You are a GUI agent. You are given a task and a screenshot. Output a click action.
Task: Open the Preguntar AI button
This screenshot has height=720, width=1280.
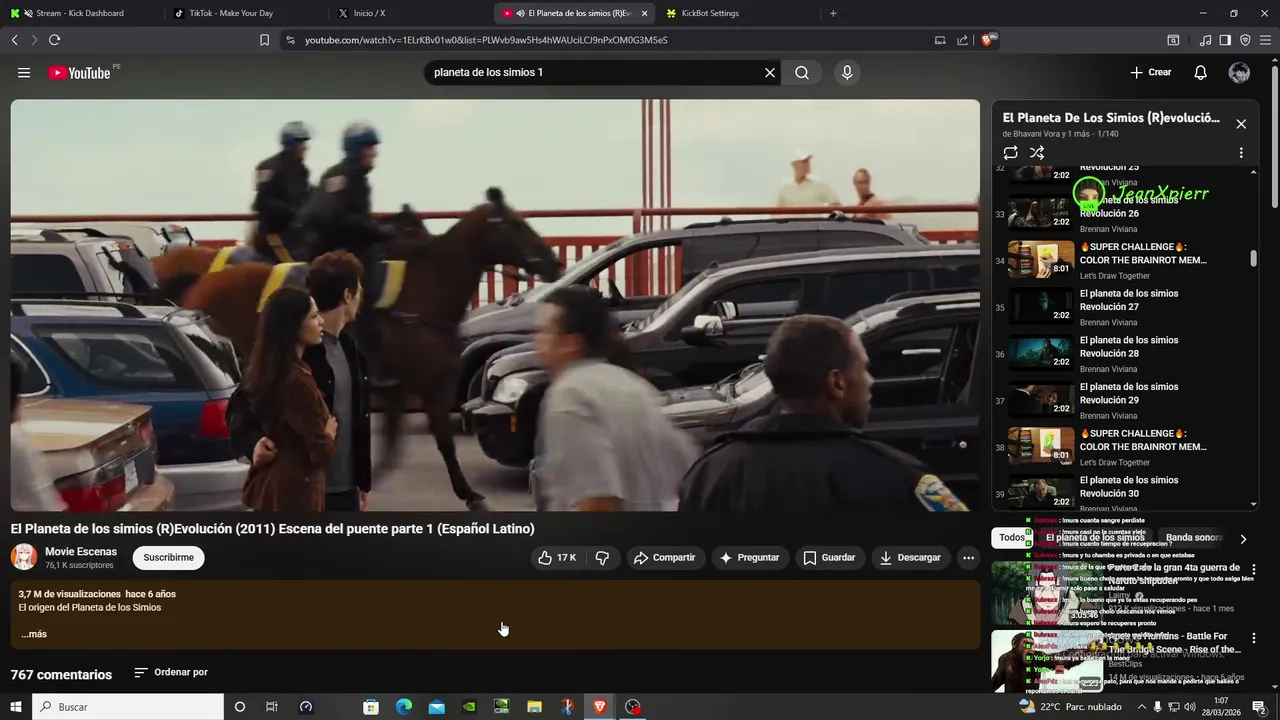click(x=749, y=558)
